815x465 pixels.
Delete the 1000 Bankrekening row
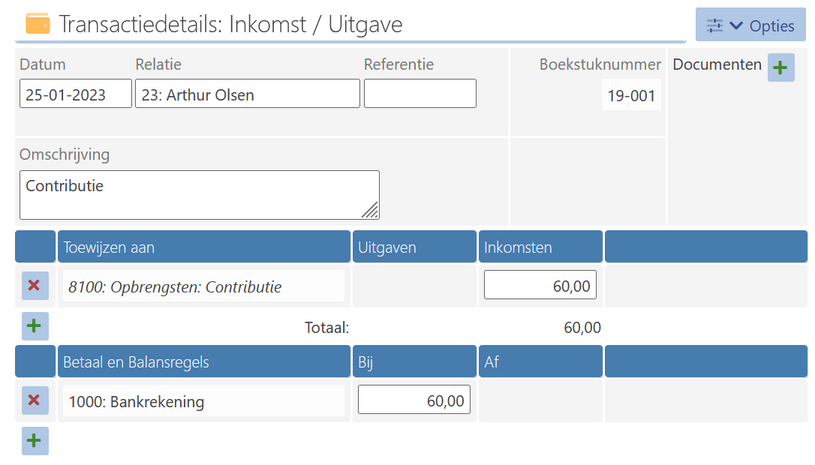[34, 401]
